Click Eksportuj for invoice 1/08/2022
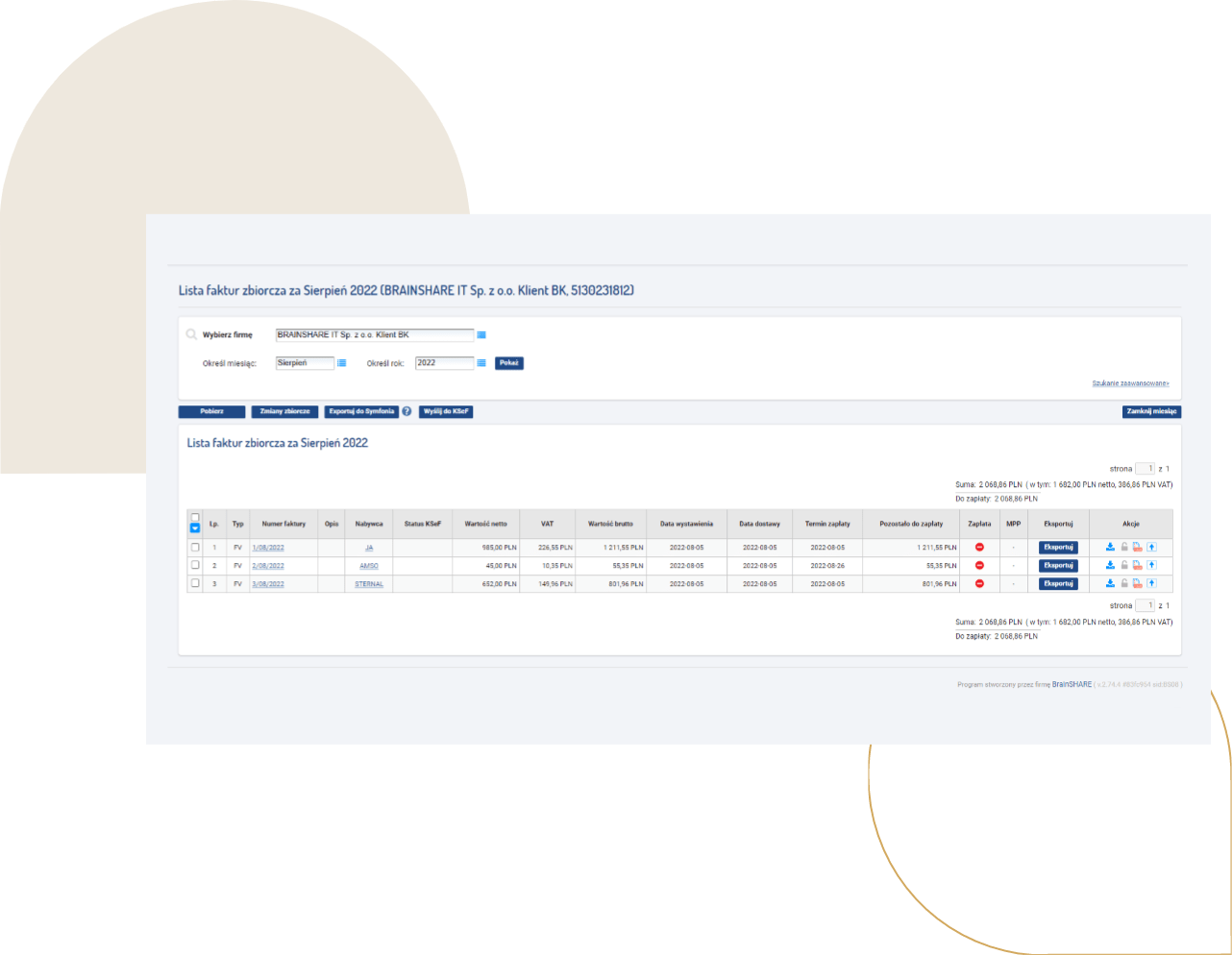This screenshot has width=1232, height=955. 1058,548
